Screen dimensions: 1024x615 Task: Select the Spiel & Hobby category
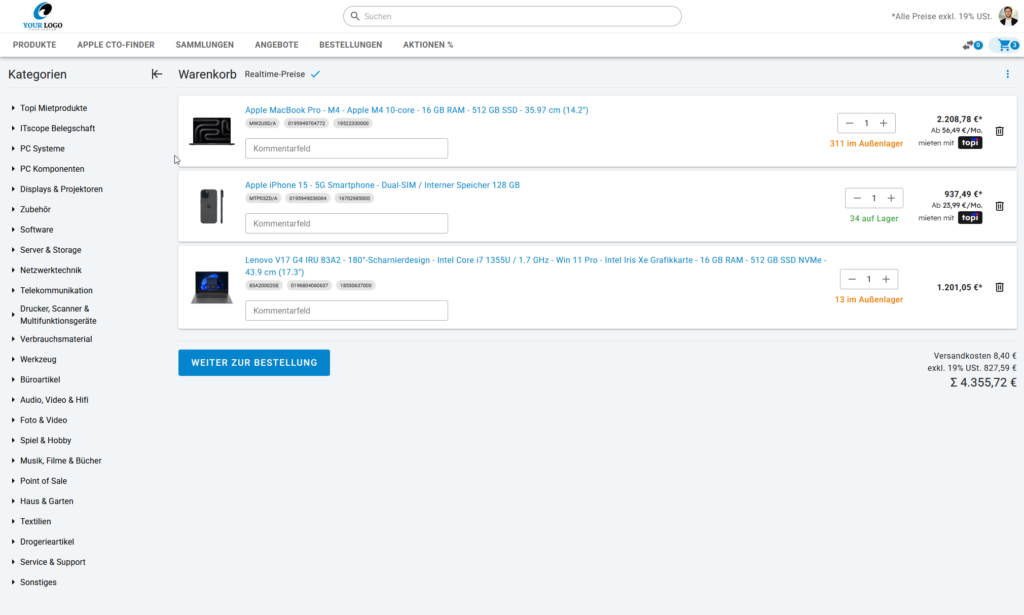point(46,441)
